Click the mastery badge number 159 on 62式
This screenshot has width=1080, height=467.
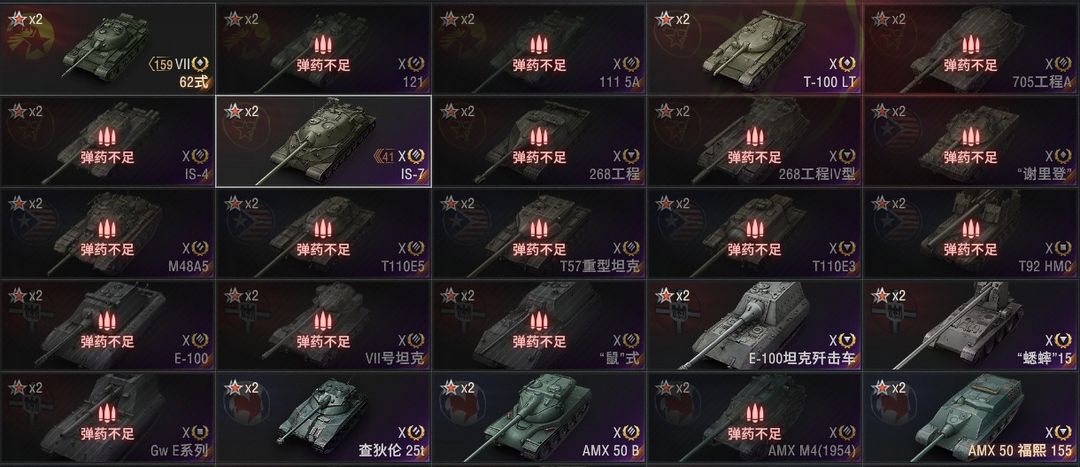[x=162, y=65]
